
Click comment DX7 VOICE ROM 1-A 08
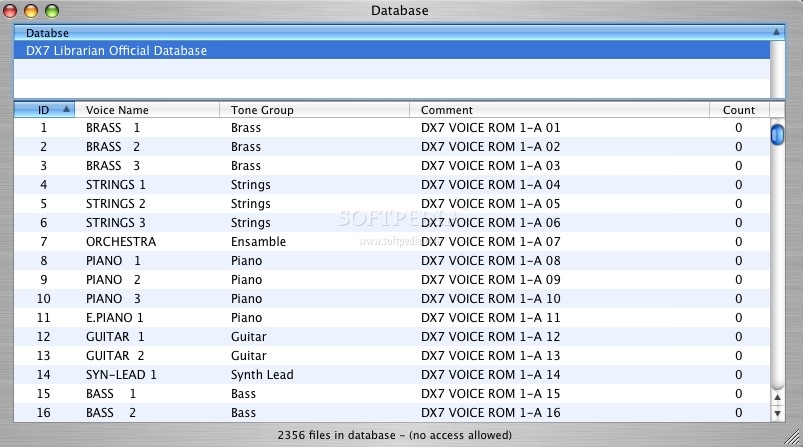point(490,261)
